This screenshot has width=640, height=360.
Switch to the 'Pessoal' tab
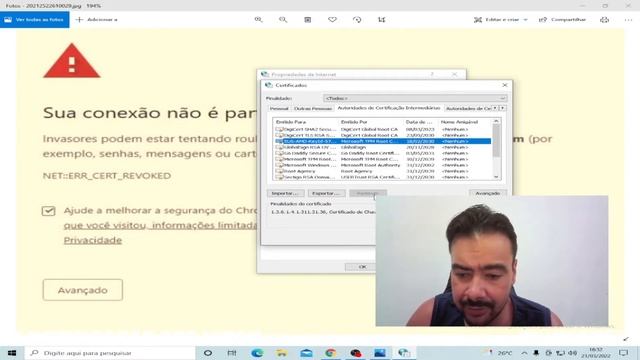tap(279, 109)
